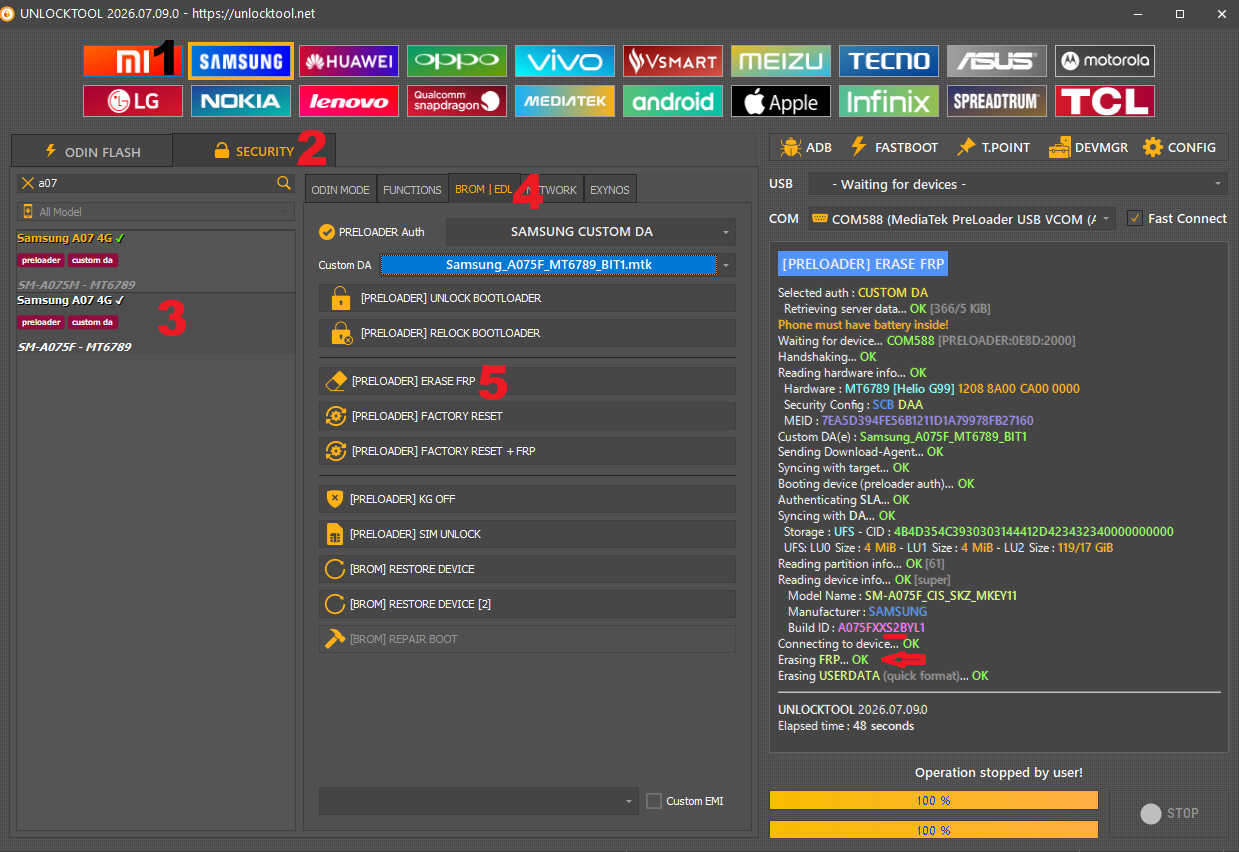Choose the Vsmart brand logo
The height and width of the screenshot is (852, 1239).
click(673, 61)
